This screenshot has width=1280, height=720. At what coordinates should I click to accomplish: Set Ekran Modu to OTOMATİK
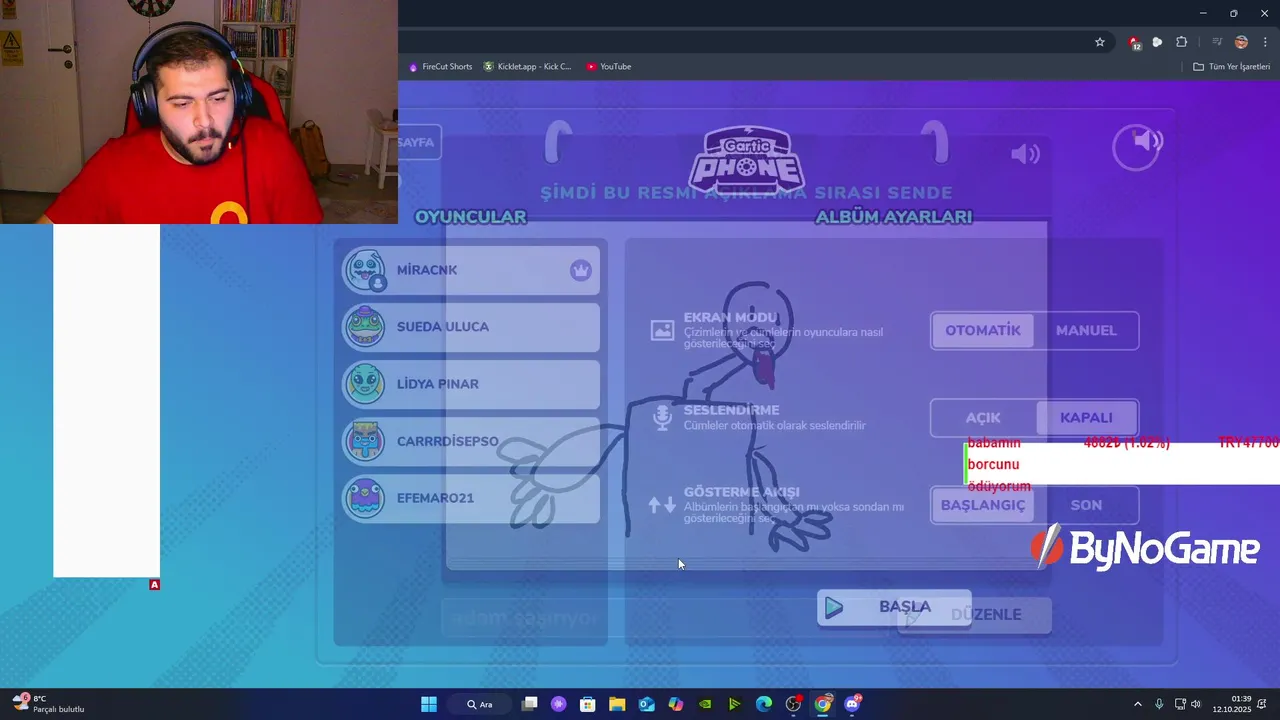tap(983, 330)
